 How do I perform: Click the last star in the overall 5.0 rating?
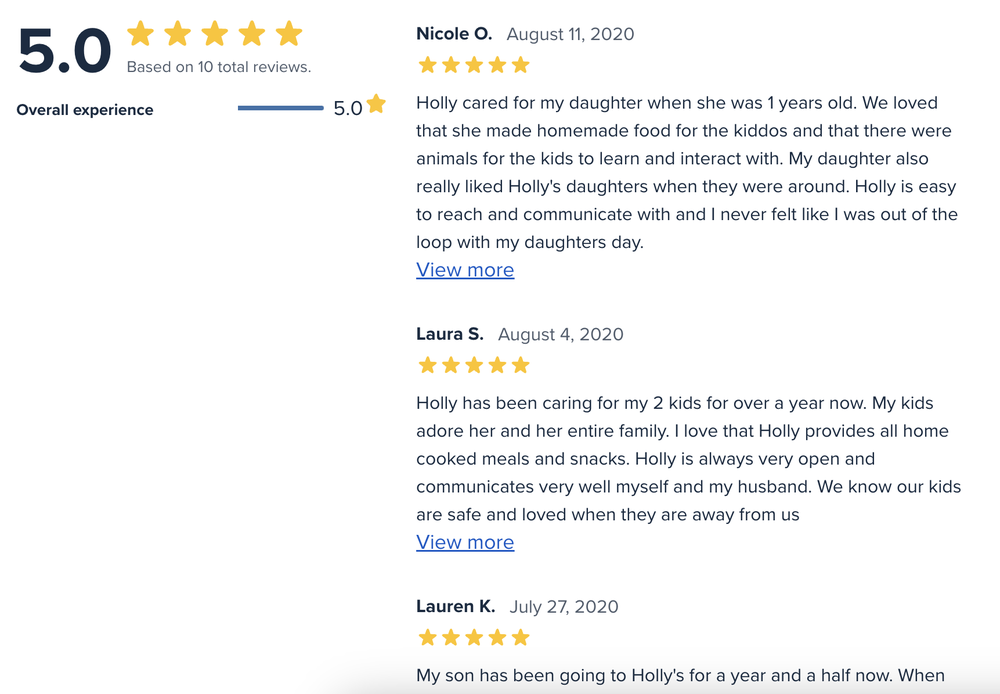pyautogui.click(x=289, y=34)
